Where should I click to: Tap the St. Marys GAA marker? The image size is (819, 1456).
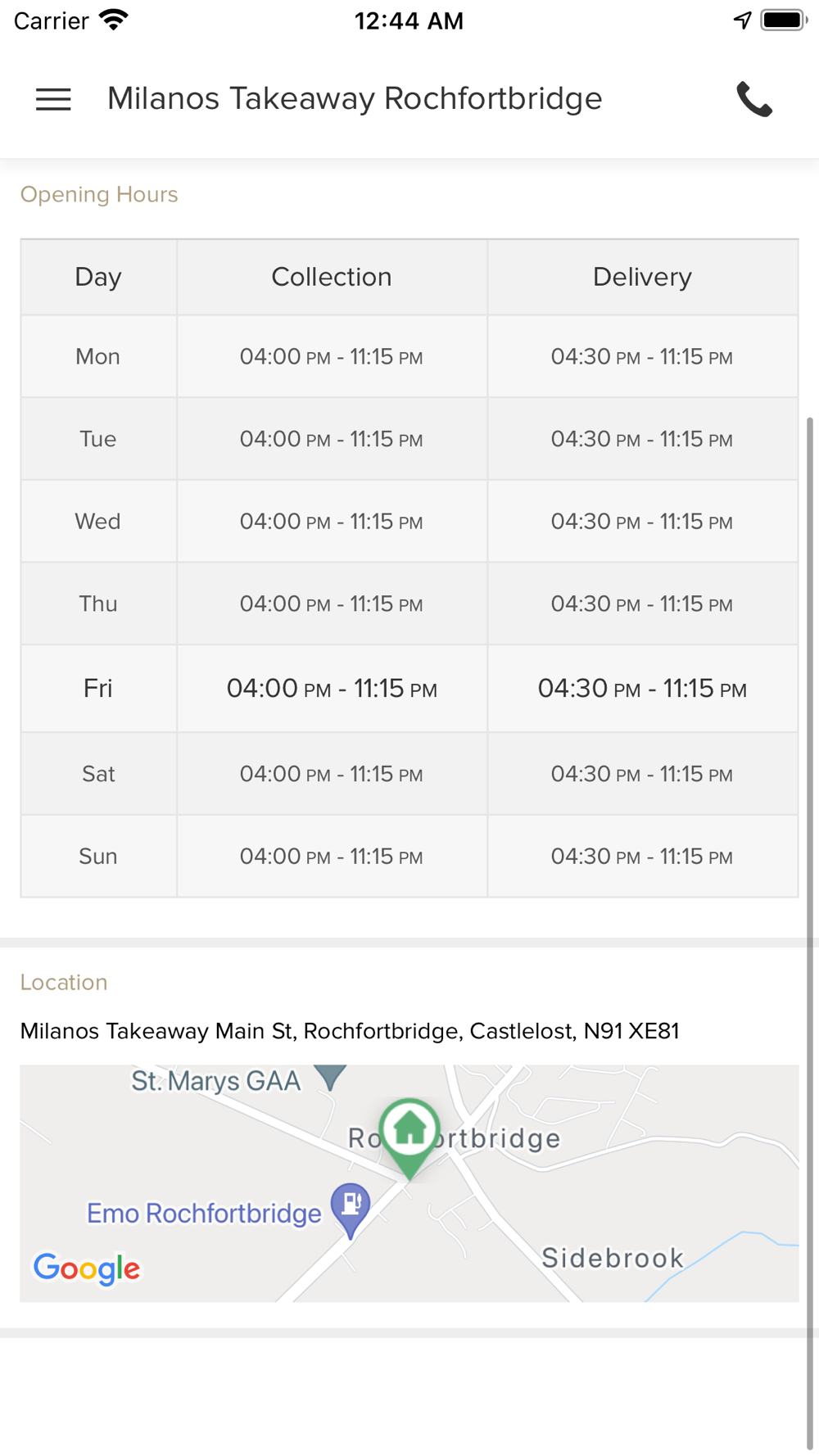(330, 1077)
